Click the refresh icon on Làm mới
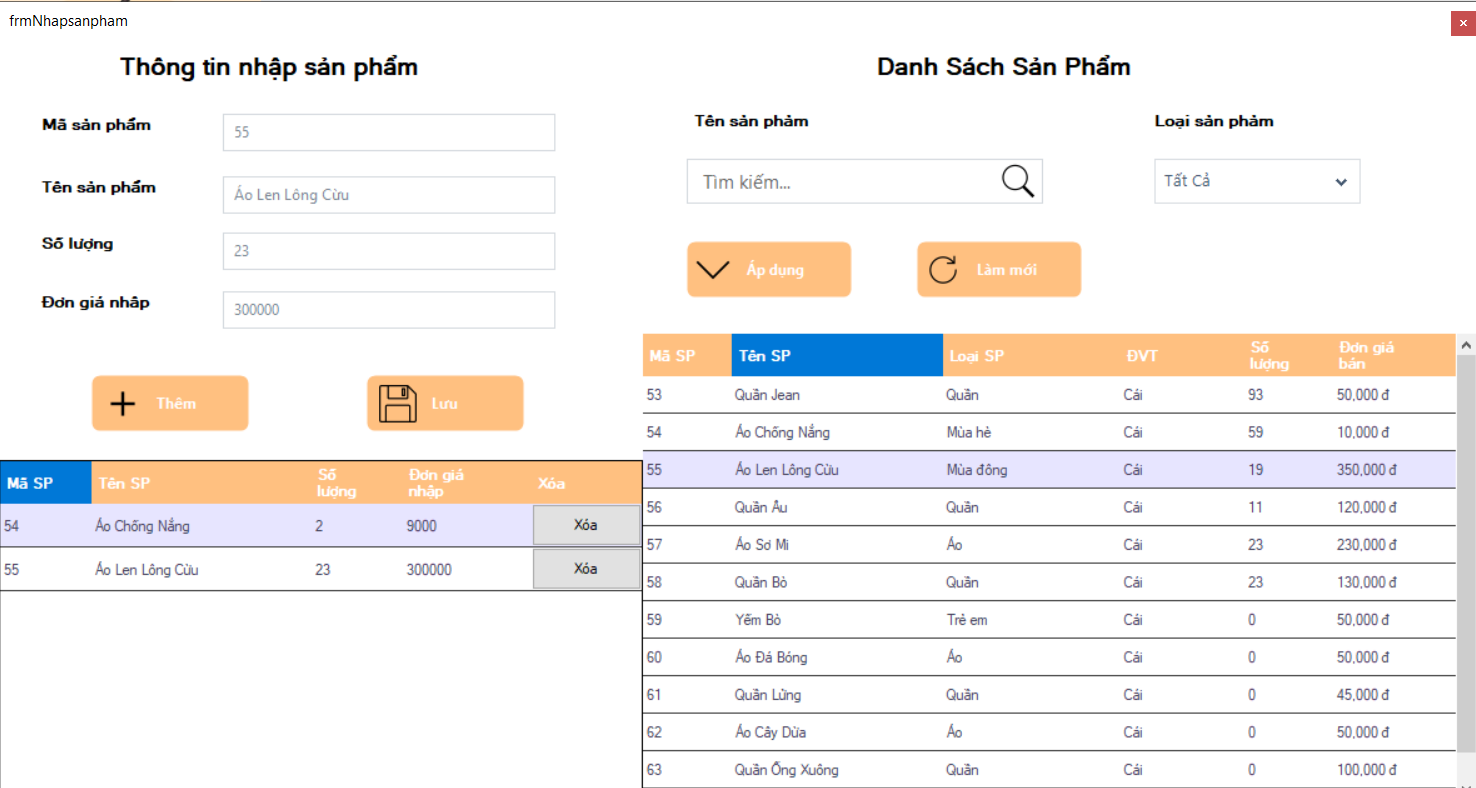 click(943, 270)
